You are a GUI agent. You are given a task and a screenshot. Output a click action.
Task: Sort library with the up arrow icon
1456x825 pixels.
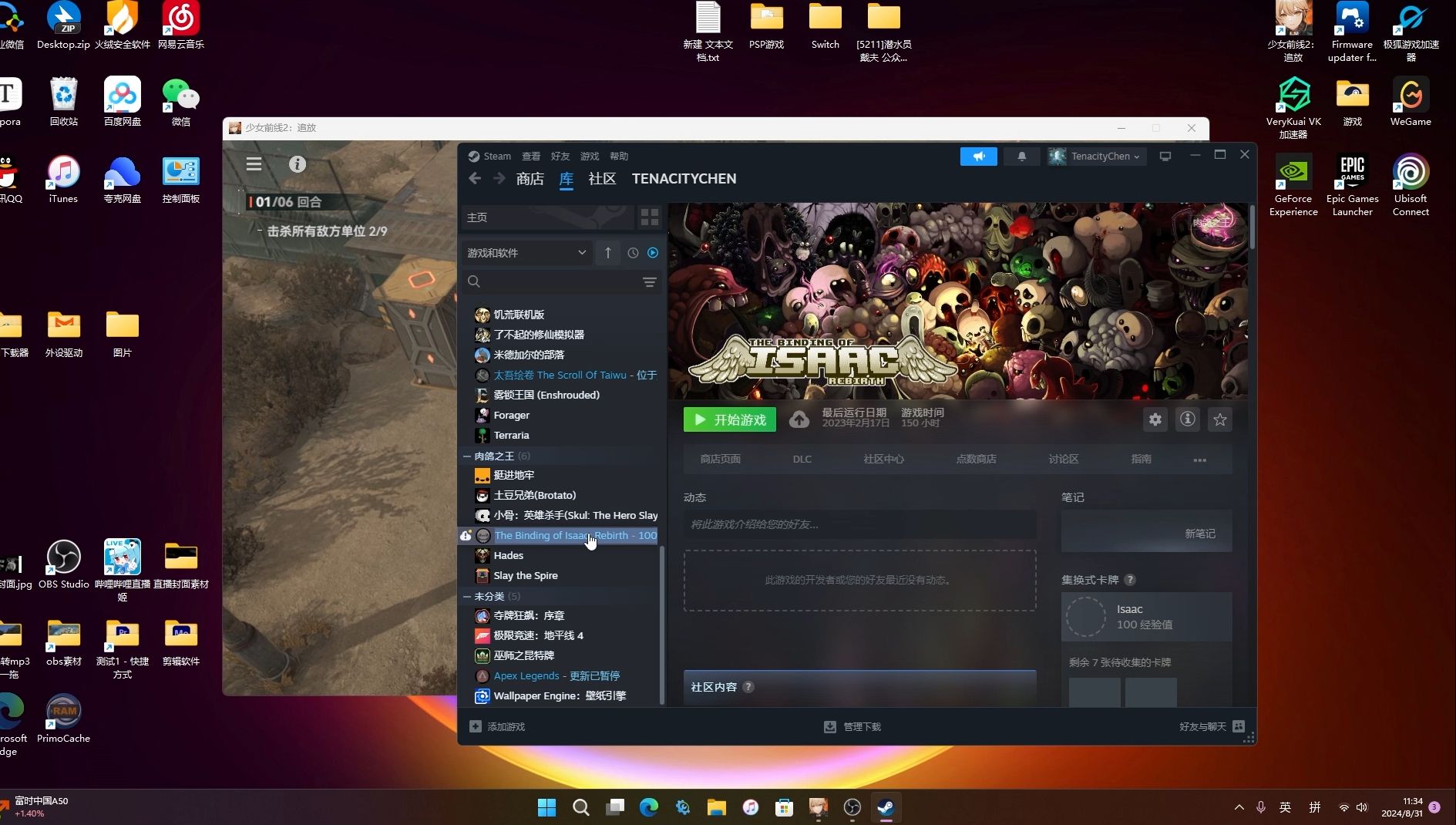pyautogui.click(x=608, y=253)
